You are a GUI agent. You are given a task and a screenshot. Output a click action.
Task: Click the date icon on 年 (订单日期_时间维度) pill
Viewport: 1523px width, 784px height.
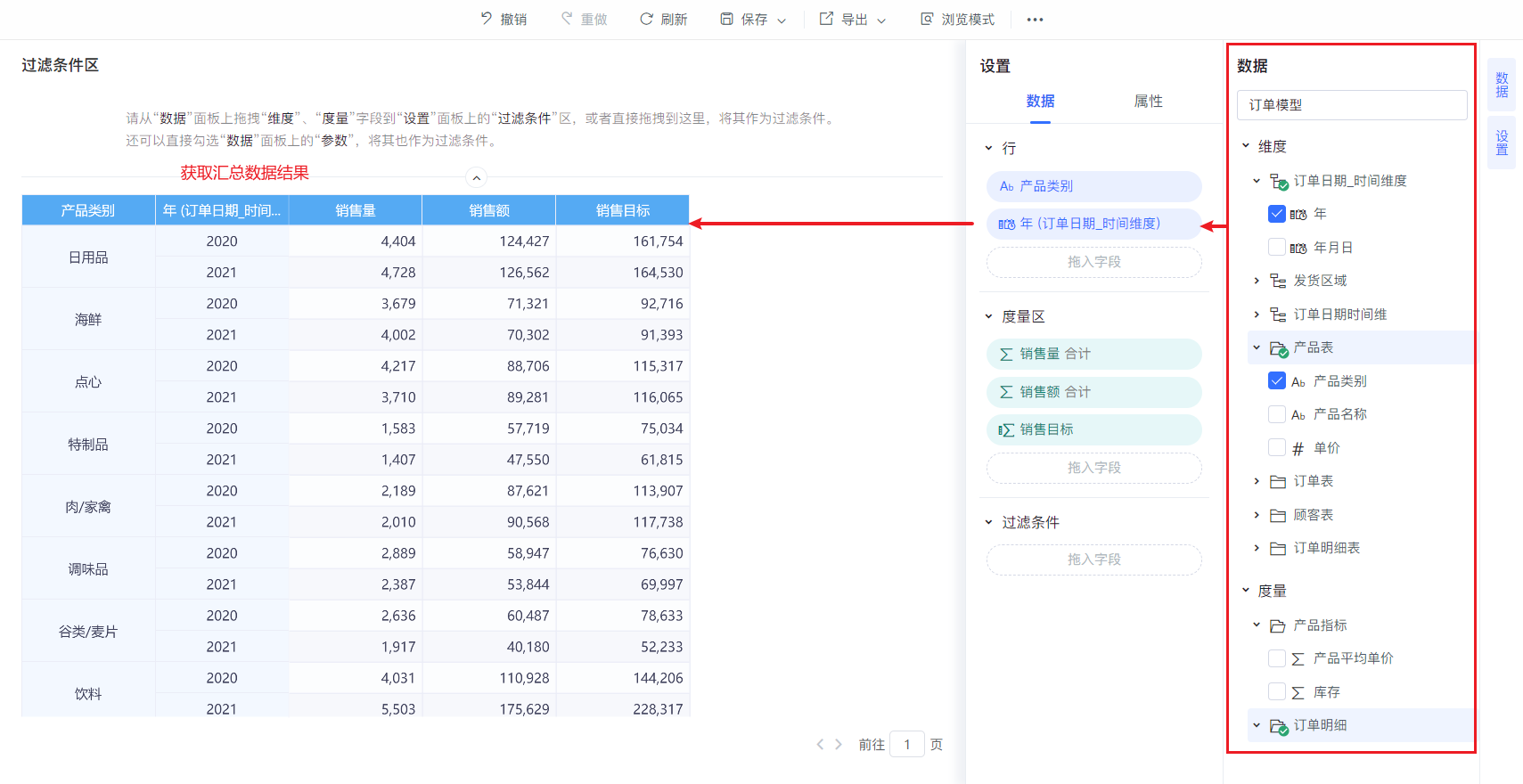[x=1007, y=225]
